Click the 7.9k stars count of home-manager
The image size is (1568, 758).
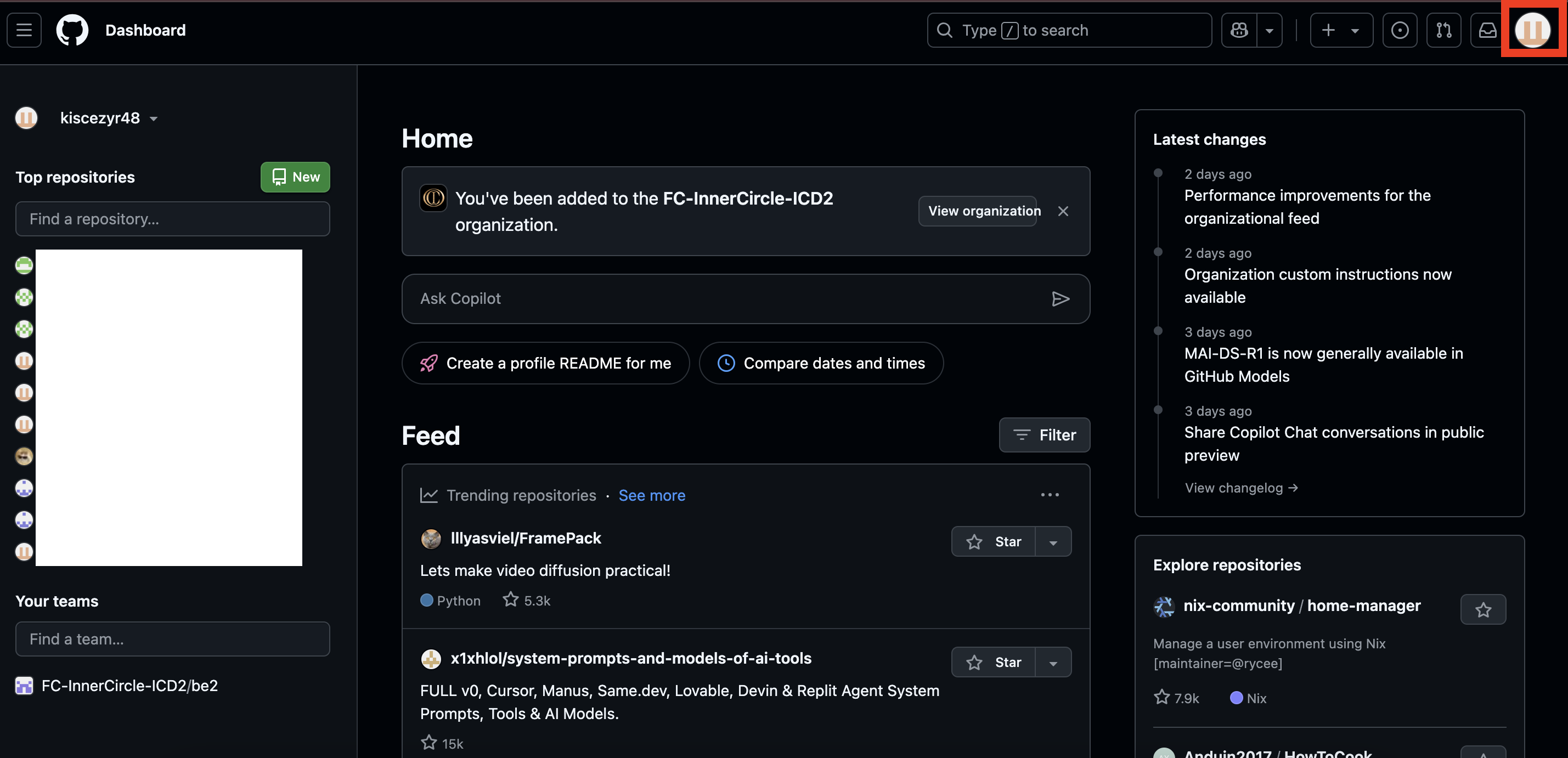[1176, 698]
